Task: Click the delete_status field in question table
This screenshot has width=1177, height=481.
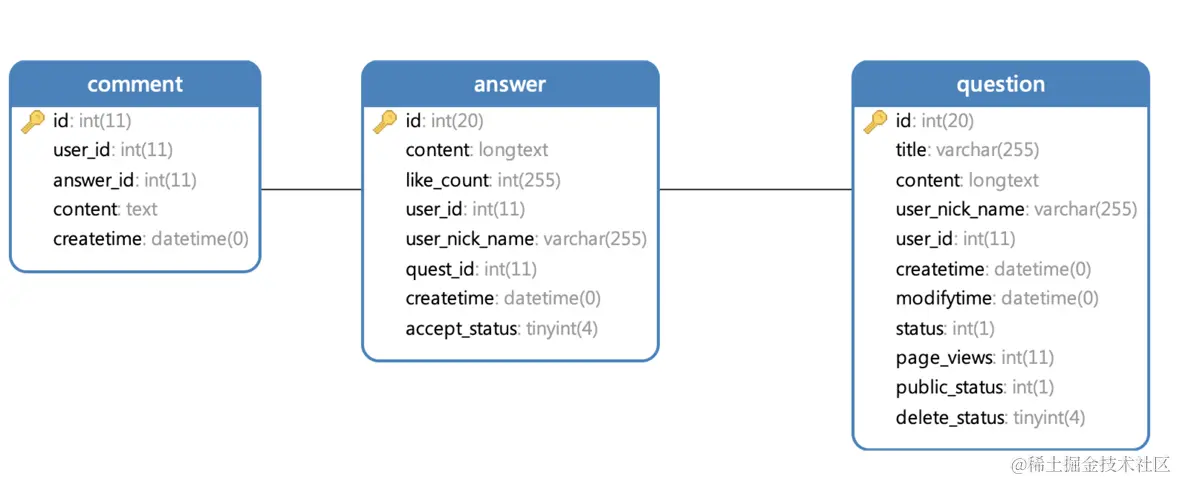Action: click(x=950, y=417)
